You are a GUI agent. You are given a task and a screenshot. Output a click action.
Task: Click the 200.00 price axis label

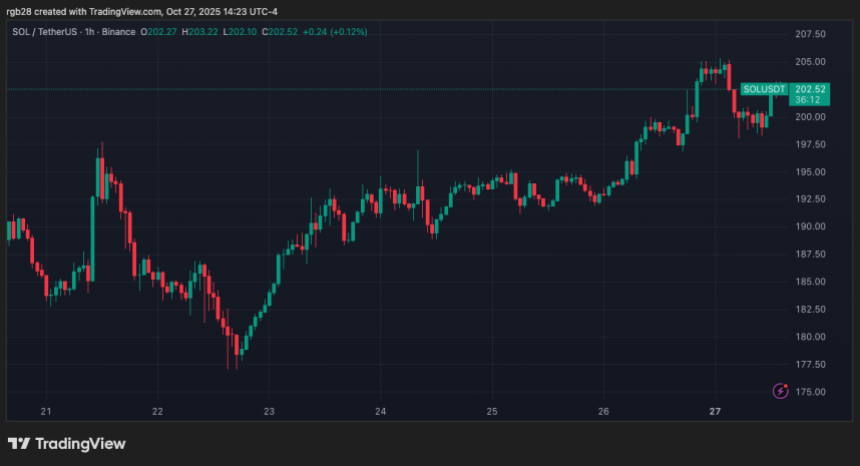tap(810, 117)
